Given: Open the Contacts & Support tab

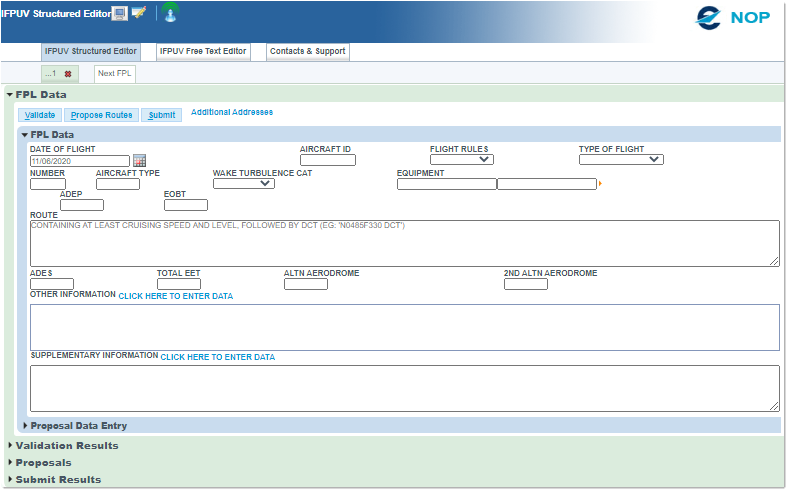Looking at the screenshot, I should pyautogui.click(x=307, y=51).
